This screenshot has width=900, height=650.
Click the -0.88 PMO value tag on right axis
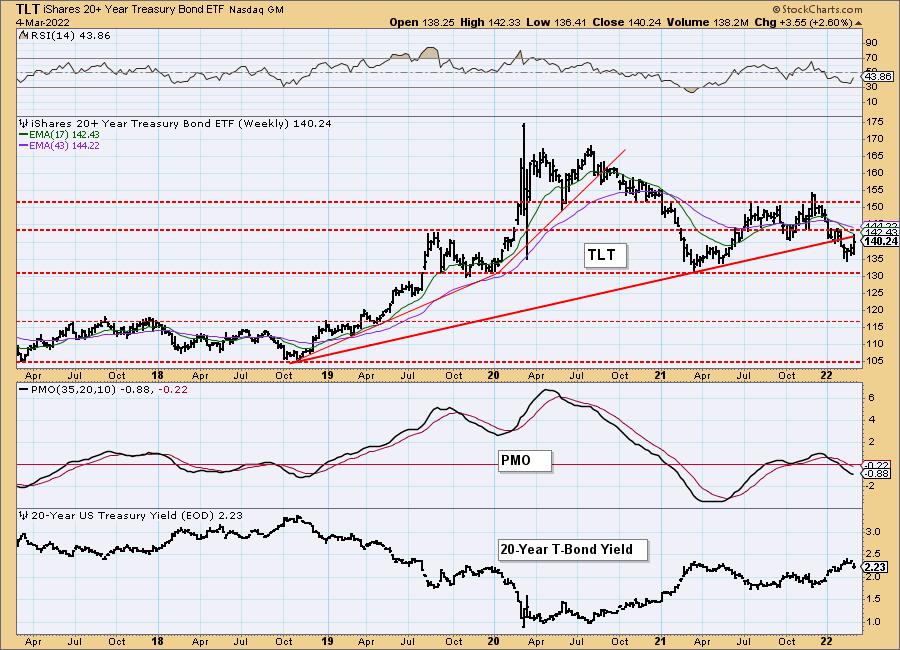[878, 473]
